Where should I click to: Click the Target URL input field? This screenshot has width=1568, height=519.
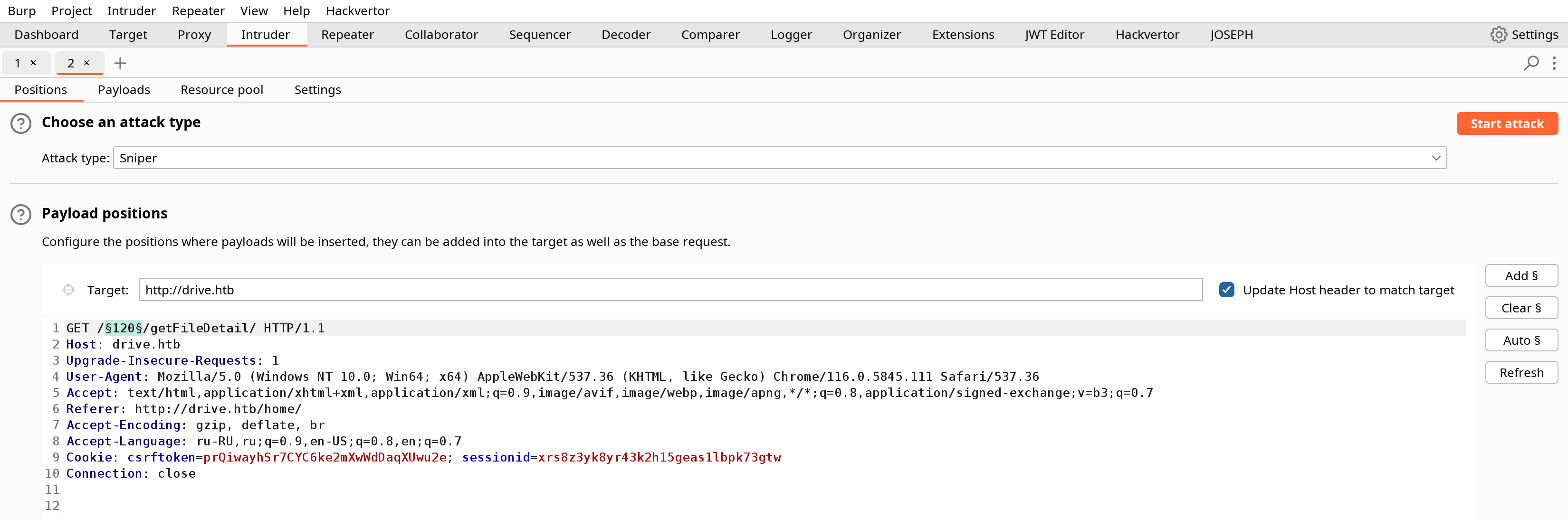[670, 290]
